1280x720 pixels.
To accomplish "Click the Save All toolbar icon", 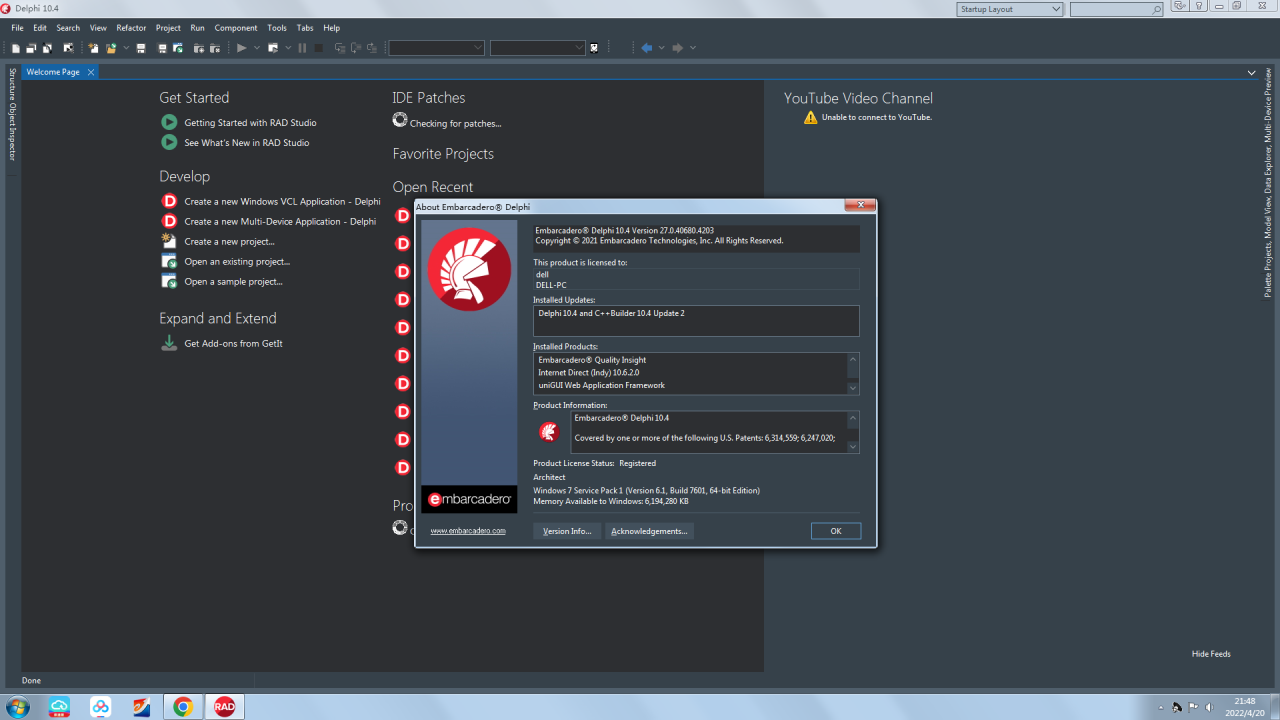I will (162, 48).
